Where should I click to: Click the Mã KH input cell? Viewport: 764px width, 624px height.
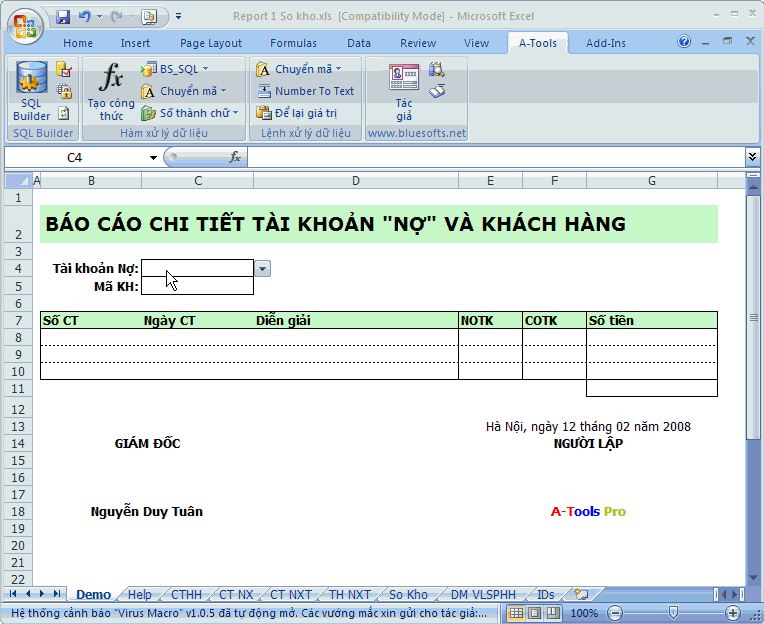click(197, 287)
